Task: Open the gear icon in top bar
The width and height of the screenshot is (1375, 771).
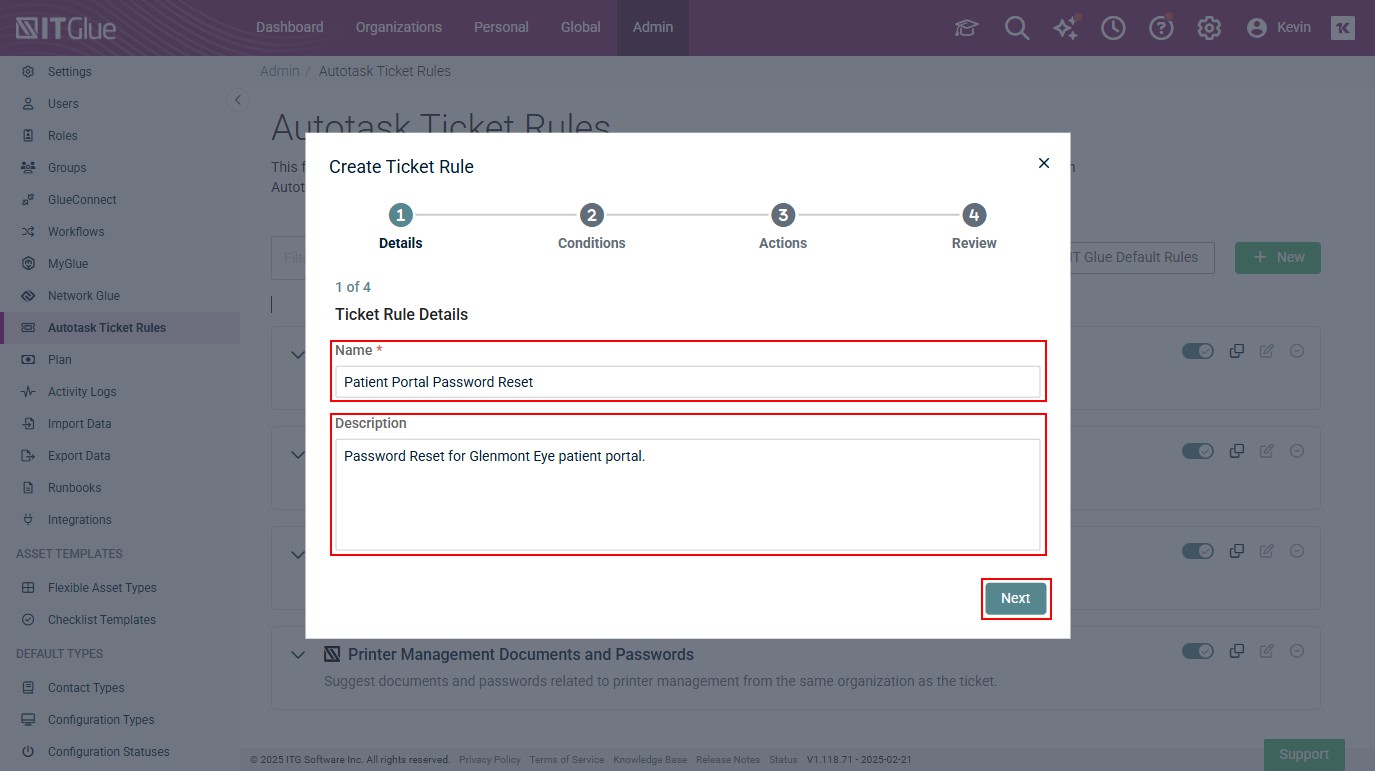Action: tap(1209, 28)
